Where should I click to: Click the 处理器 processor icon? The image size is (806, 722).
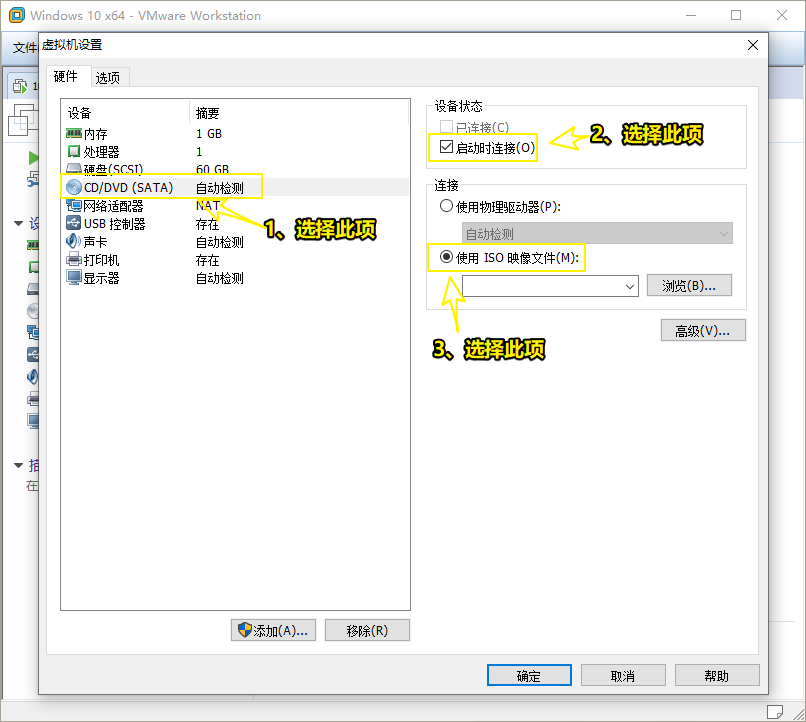[74, 152]
